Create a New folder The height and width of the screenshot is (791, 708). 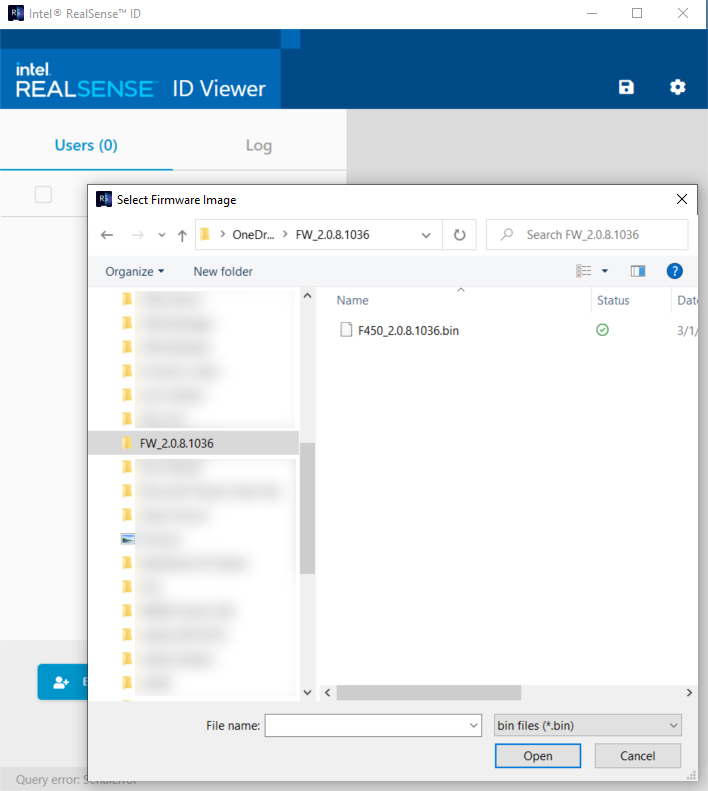[223, 271]
